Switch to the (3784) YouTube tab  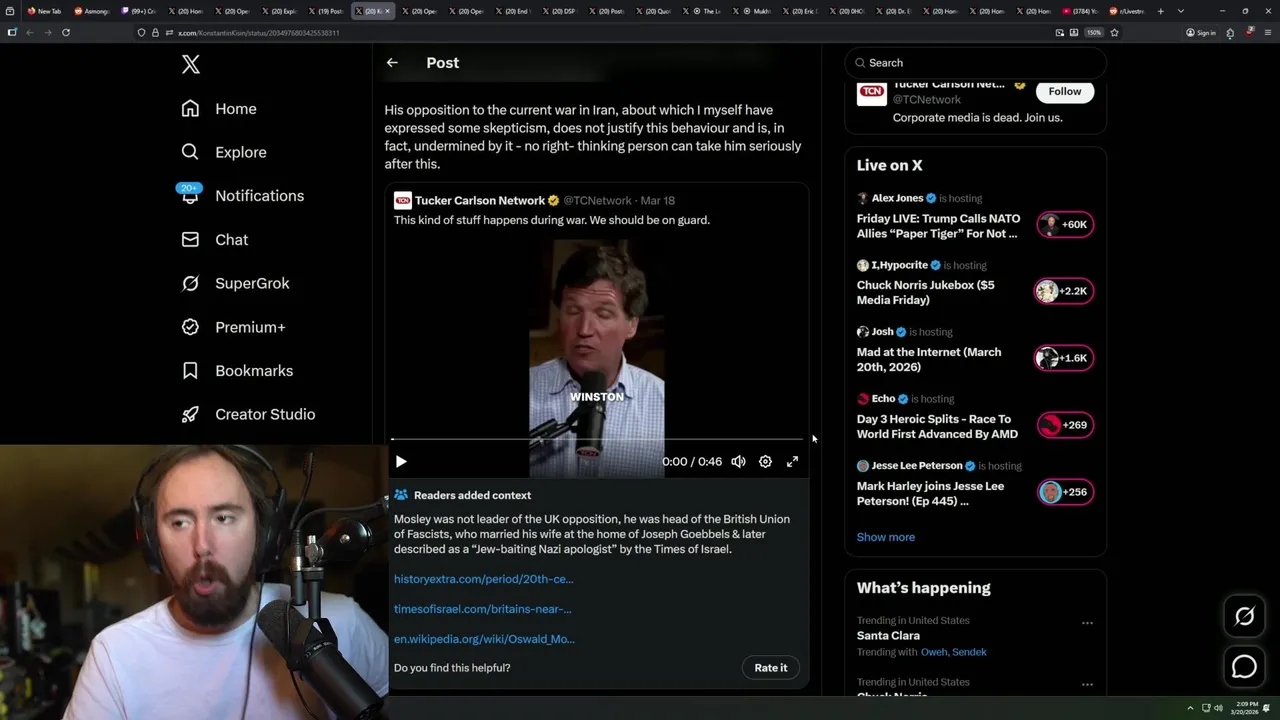coord(1083,11)
